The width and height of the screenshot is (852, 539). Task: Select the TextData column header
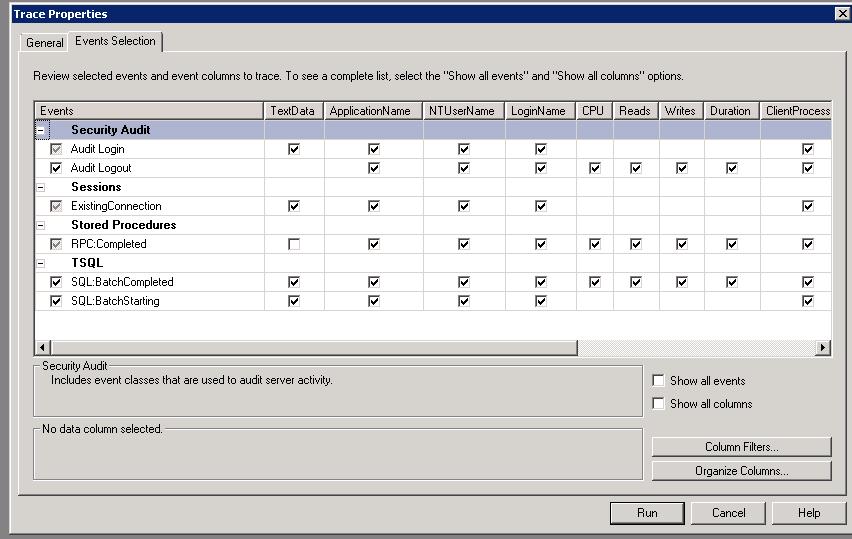coord(293,111)
